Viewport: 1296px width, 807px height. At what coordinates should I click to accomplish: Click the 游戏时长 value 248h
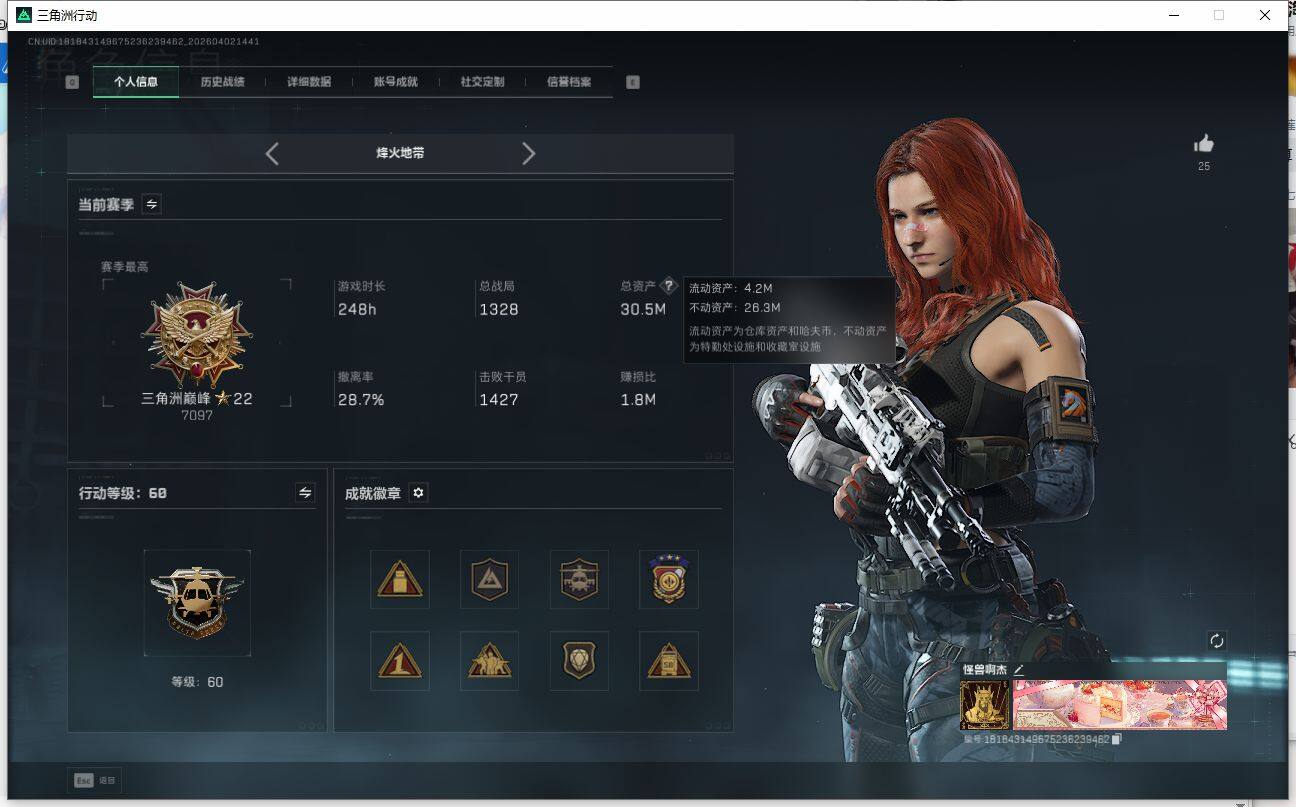(x=357, y=309)
